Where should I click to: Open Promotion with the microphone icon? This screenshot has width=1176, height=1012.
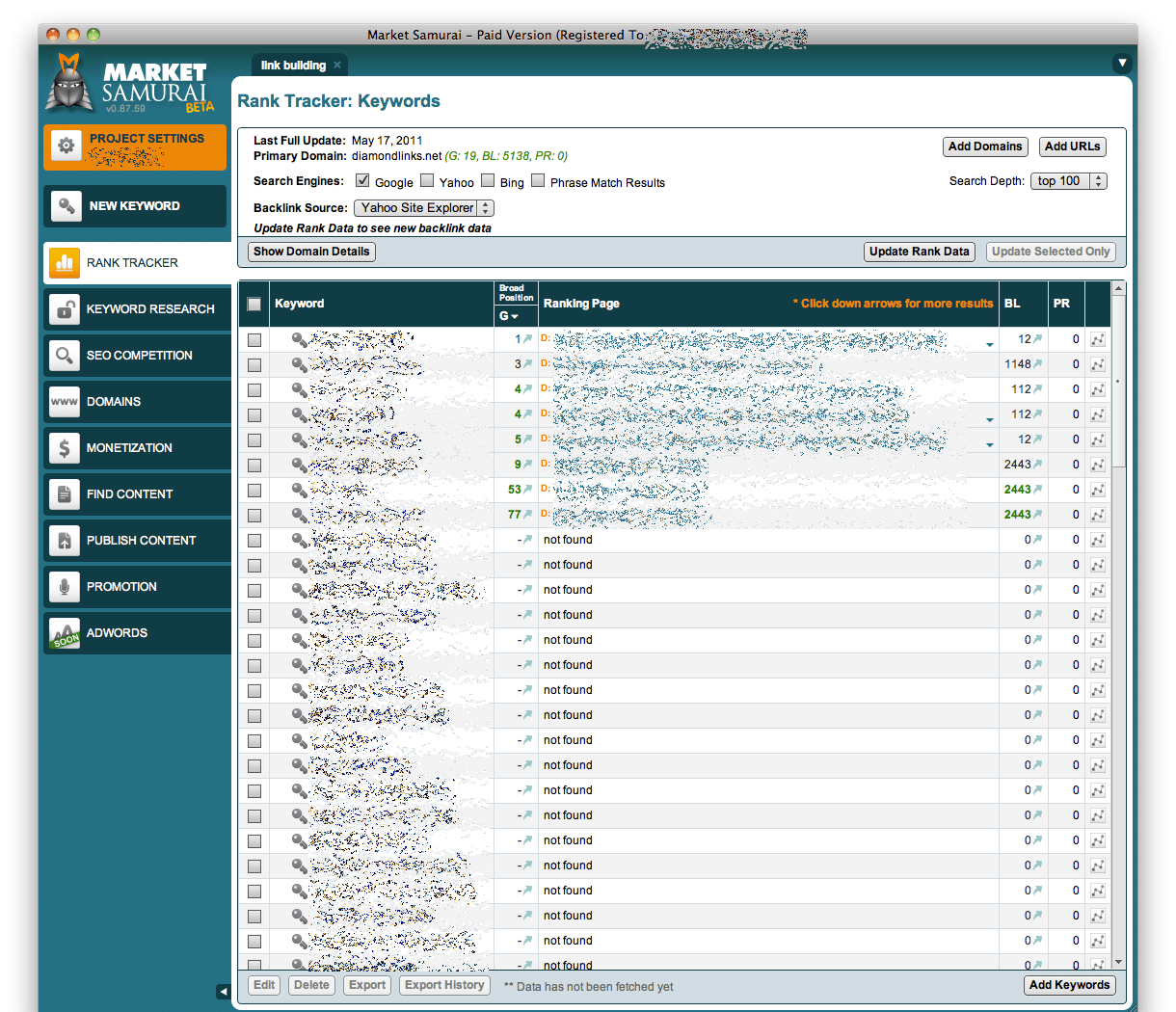click(65, 587)
